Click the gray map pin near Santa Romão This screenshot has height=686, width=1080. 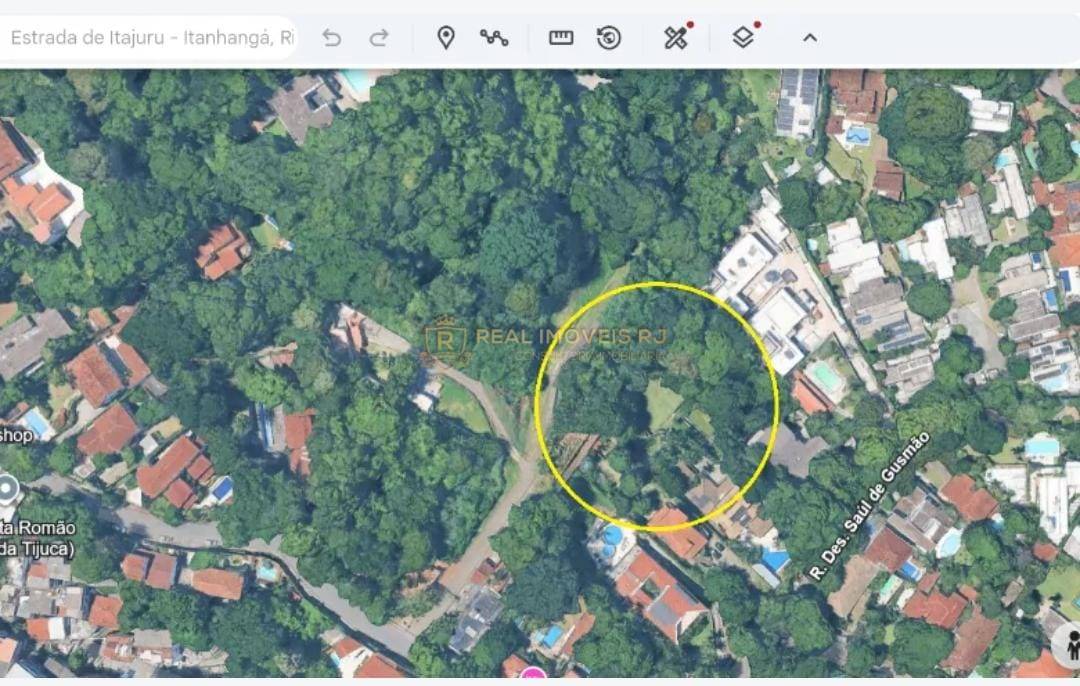[x=8, y=491]
